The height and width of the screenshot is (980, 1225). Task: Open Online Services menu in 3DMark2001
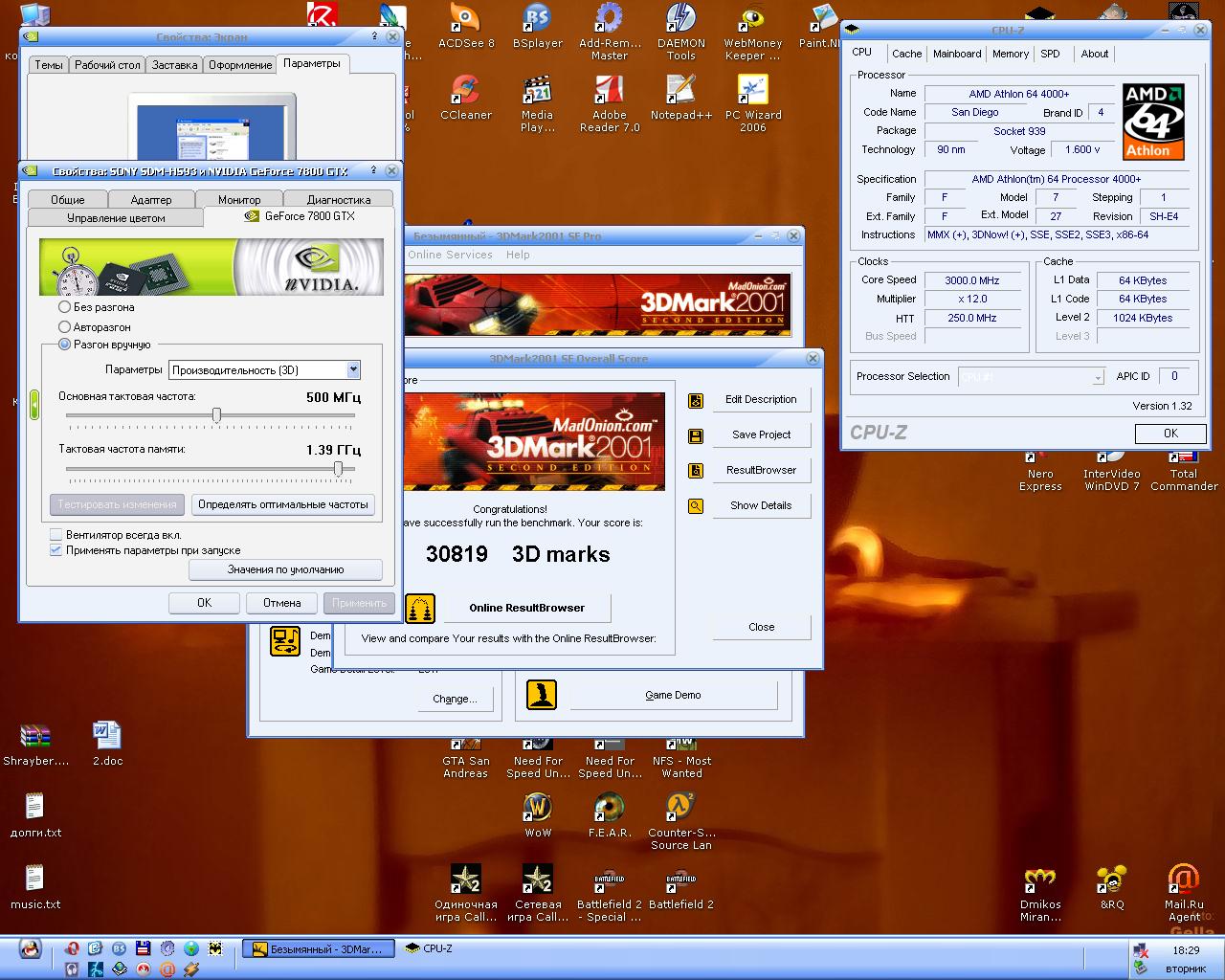pos(450,255)
